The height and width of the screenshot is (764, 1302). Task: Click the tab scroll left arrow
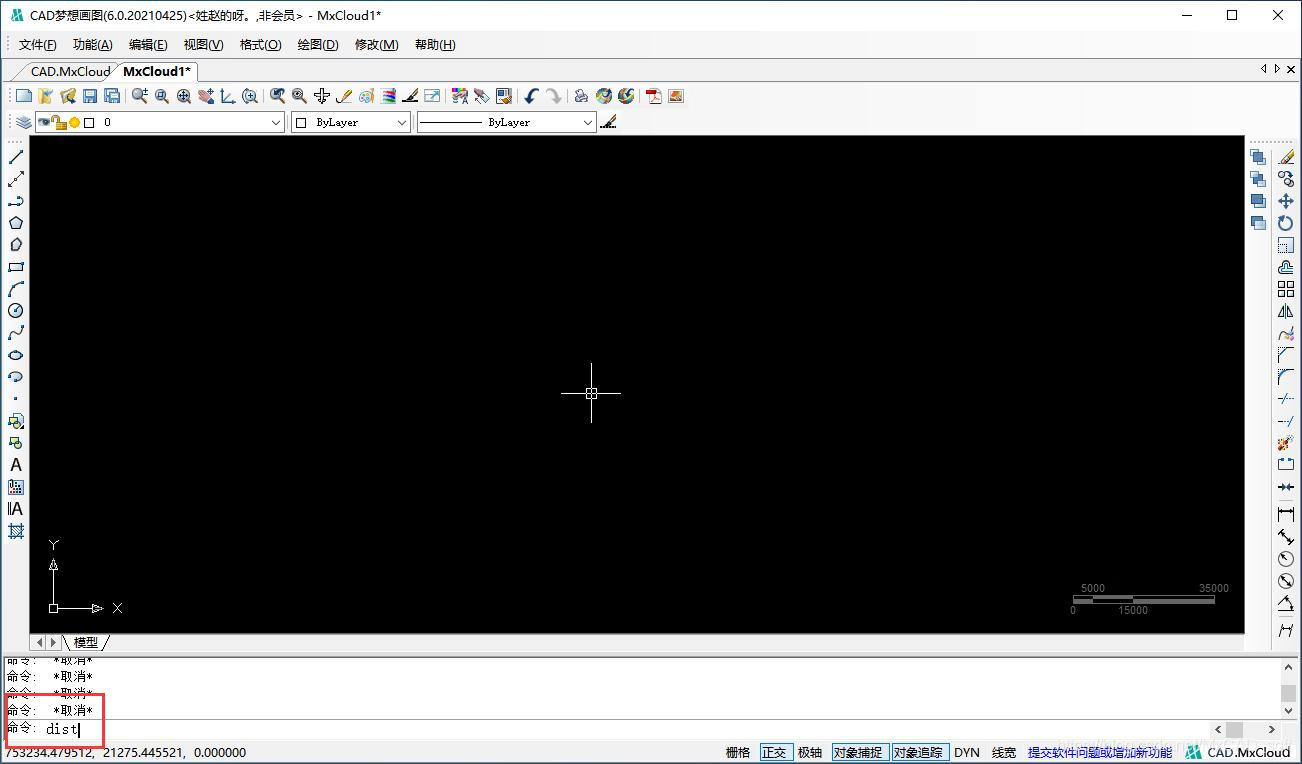[x=1263, y=69]
